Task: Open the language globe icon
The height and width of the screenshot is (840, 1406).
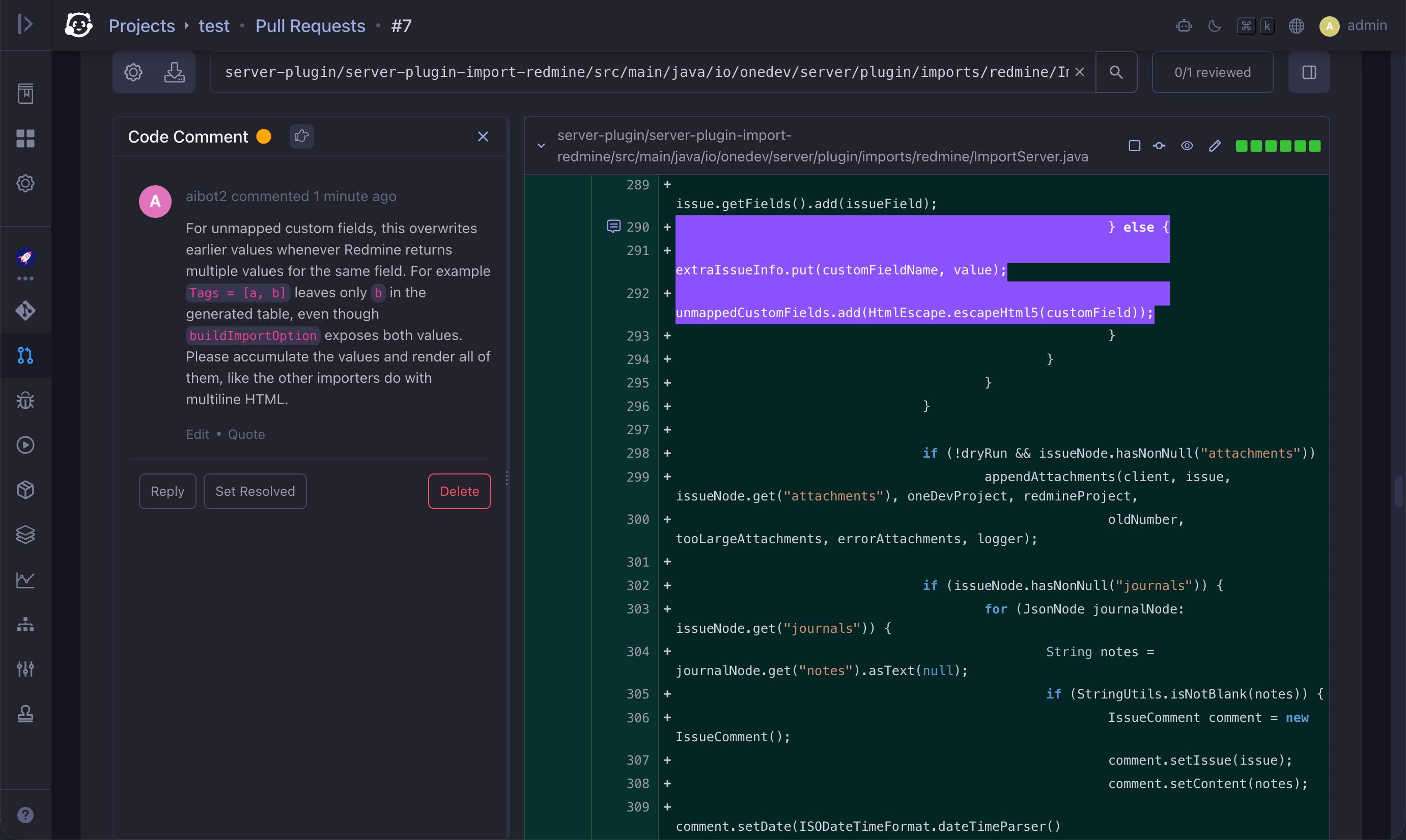Action: [1296, 25]
